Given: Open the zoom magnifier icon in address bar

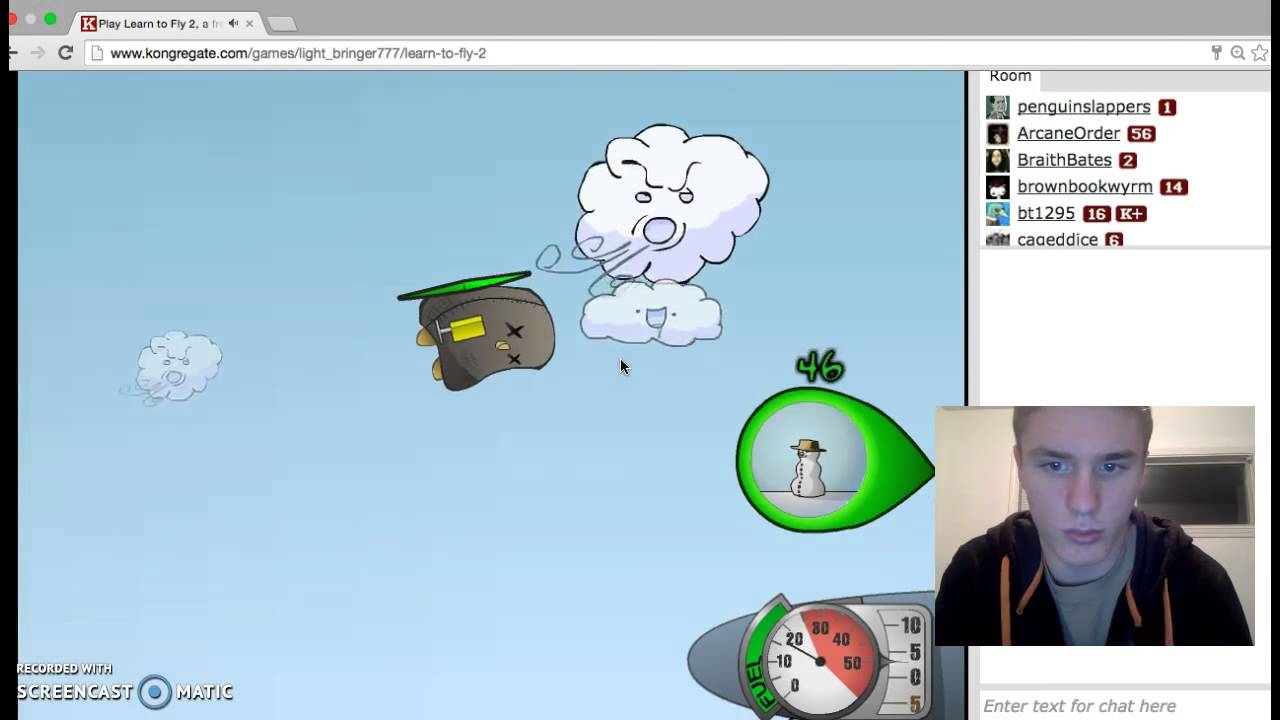Looking at the screenshot, I should [1238, 53].
